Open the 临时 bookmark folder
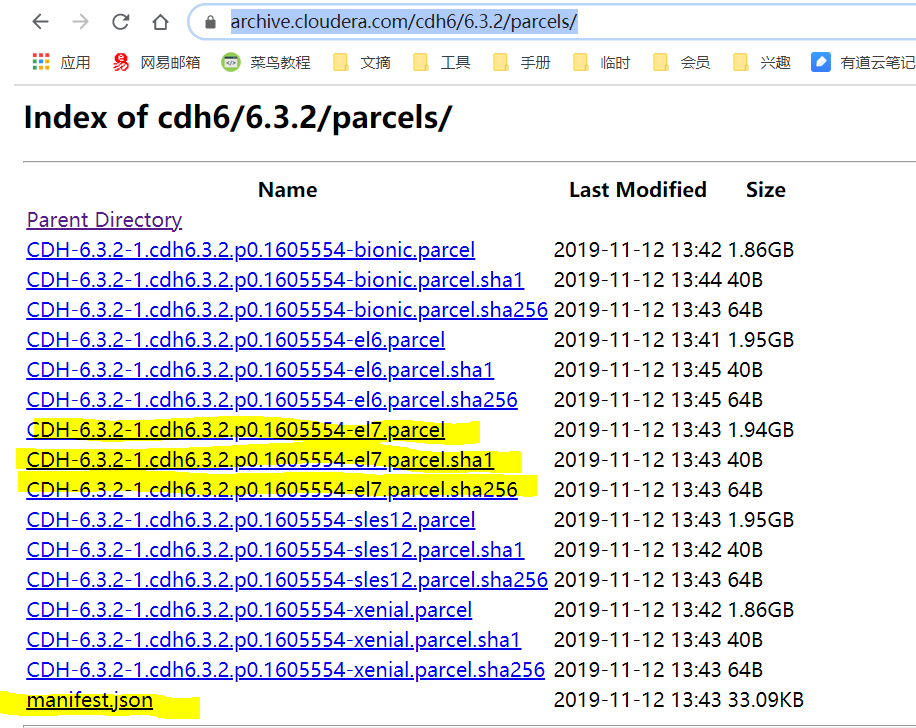Screen dimensions: 916x728 click(x=602, y=62)
